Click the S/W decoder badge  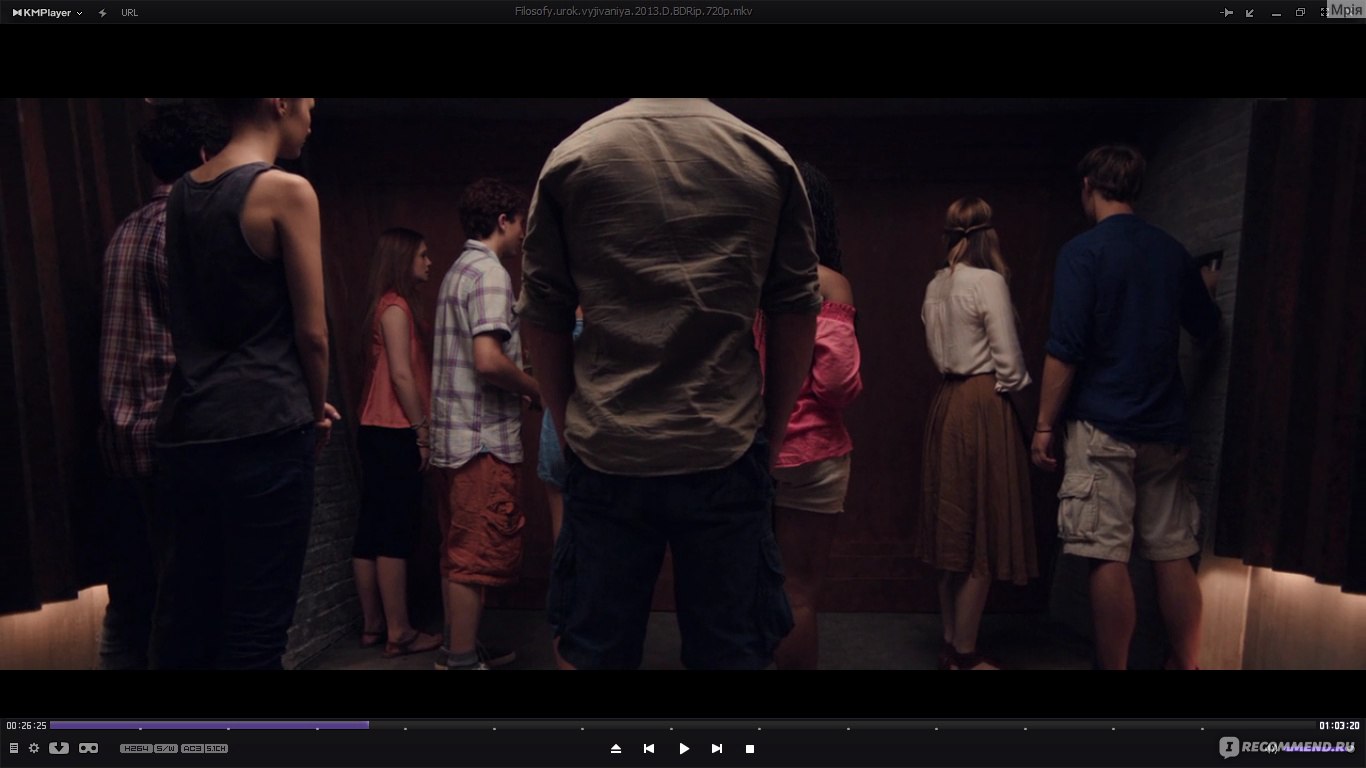[x=166, y=748]
